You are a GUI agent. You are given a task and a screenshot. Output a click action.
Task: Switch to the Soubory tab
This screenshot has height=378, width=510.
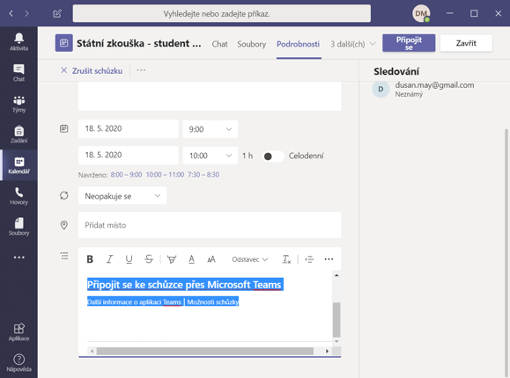(251, 44)
